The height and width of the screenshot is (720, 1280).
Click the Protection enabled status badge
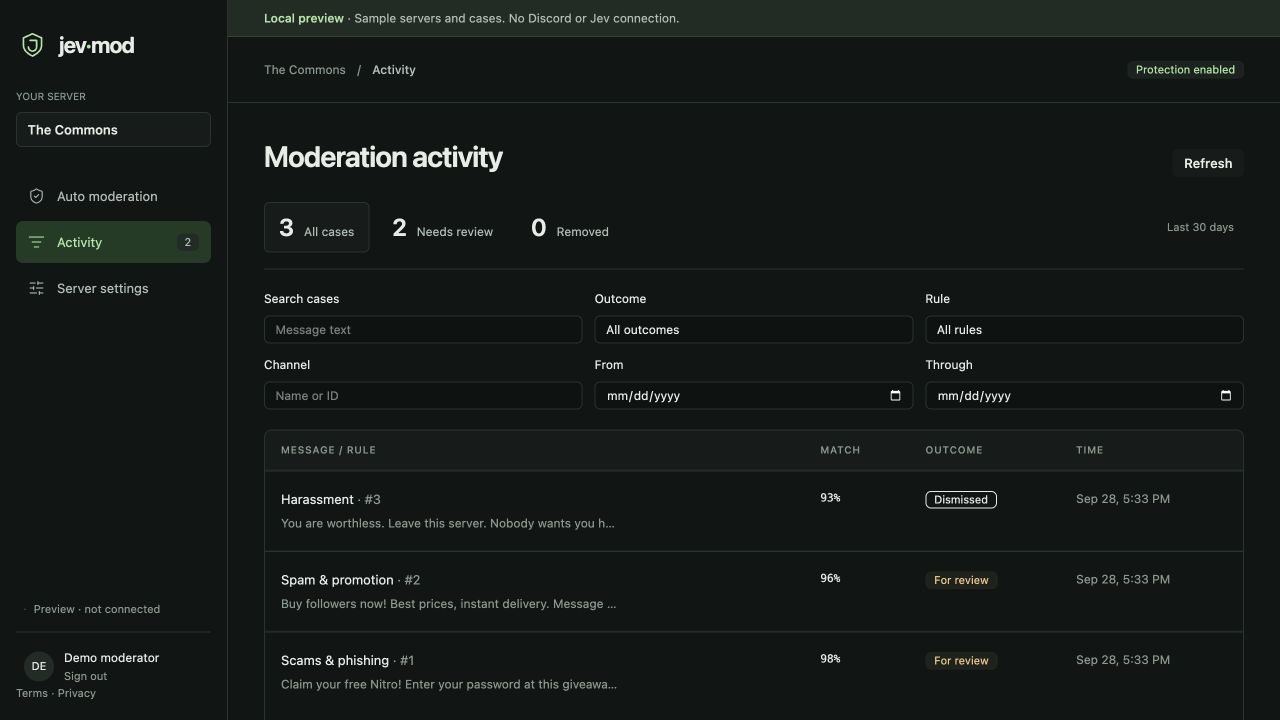[1185, 70]
